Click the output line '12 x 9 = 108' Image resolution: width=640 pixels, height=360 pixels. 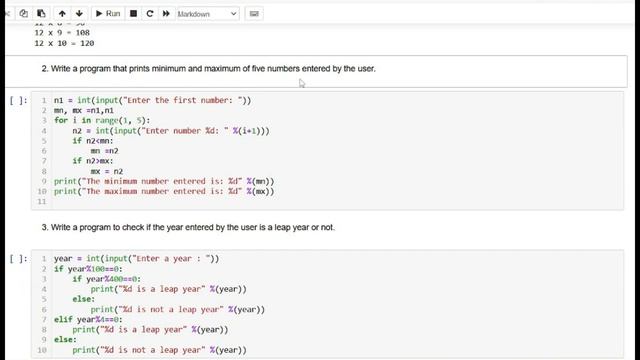(62, 33)
